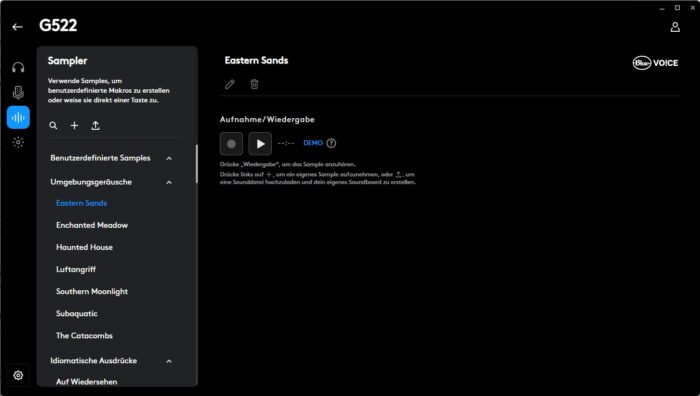700x396 pixels.
Task: Minimize the G HUB window
Action: click(x=662, y=8)
